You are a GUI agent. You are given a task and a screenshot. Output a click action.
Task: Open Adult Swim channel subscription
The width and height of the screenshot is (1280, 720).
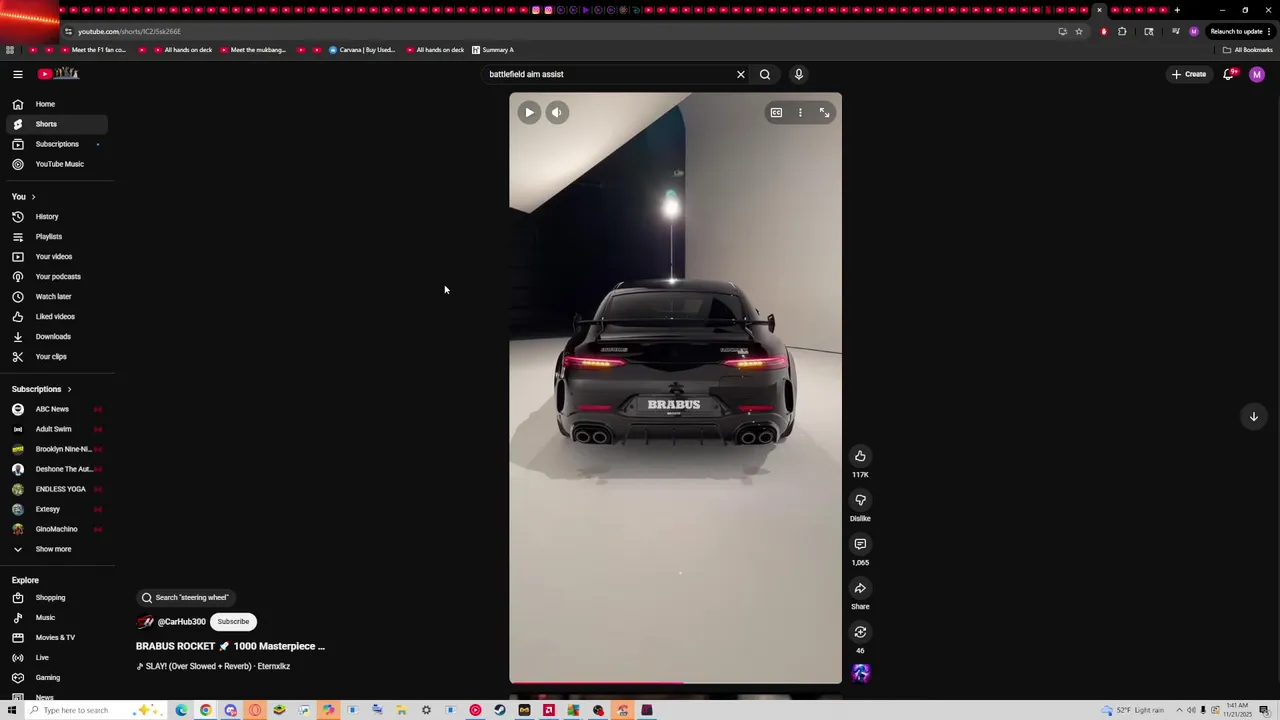point(55,429)
